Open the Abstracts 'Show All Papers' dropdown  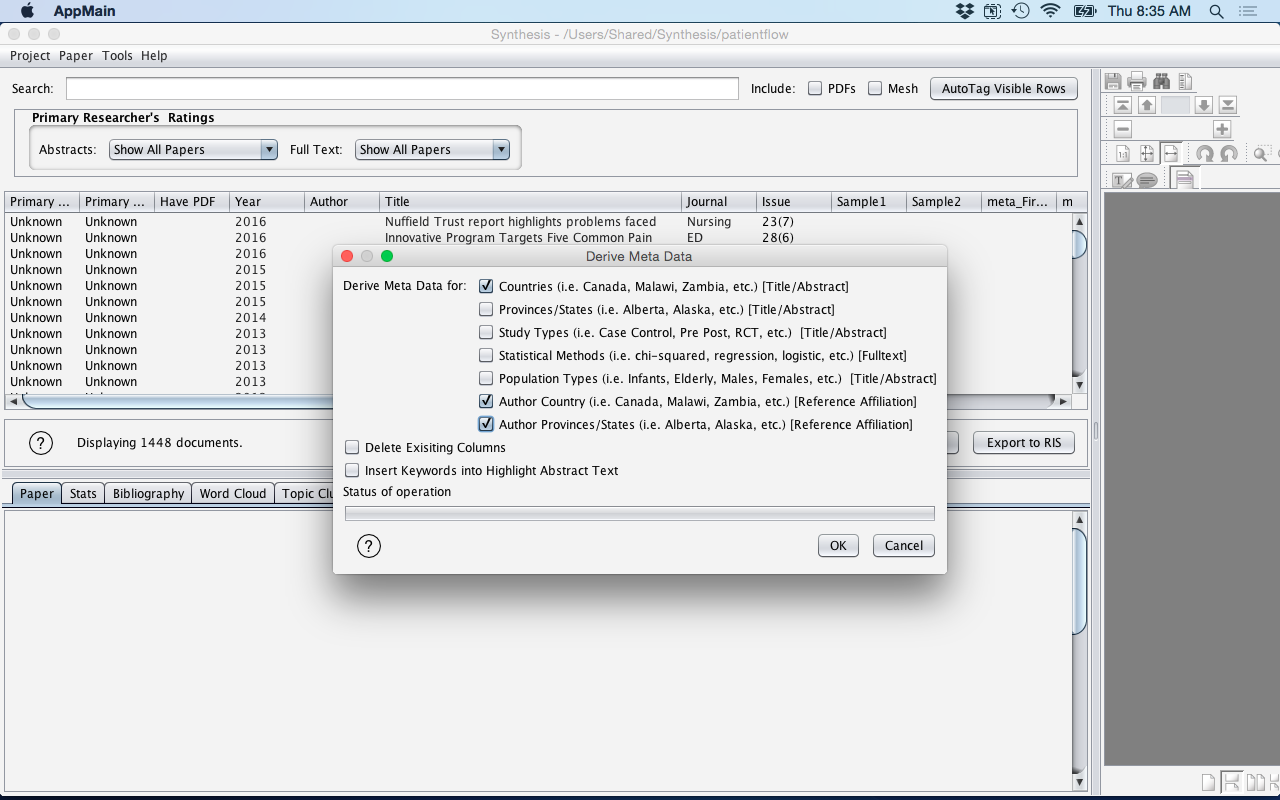pos(193,150)
